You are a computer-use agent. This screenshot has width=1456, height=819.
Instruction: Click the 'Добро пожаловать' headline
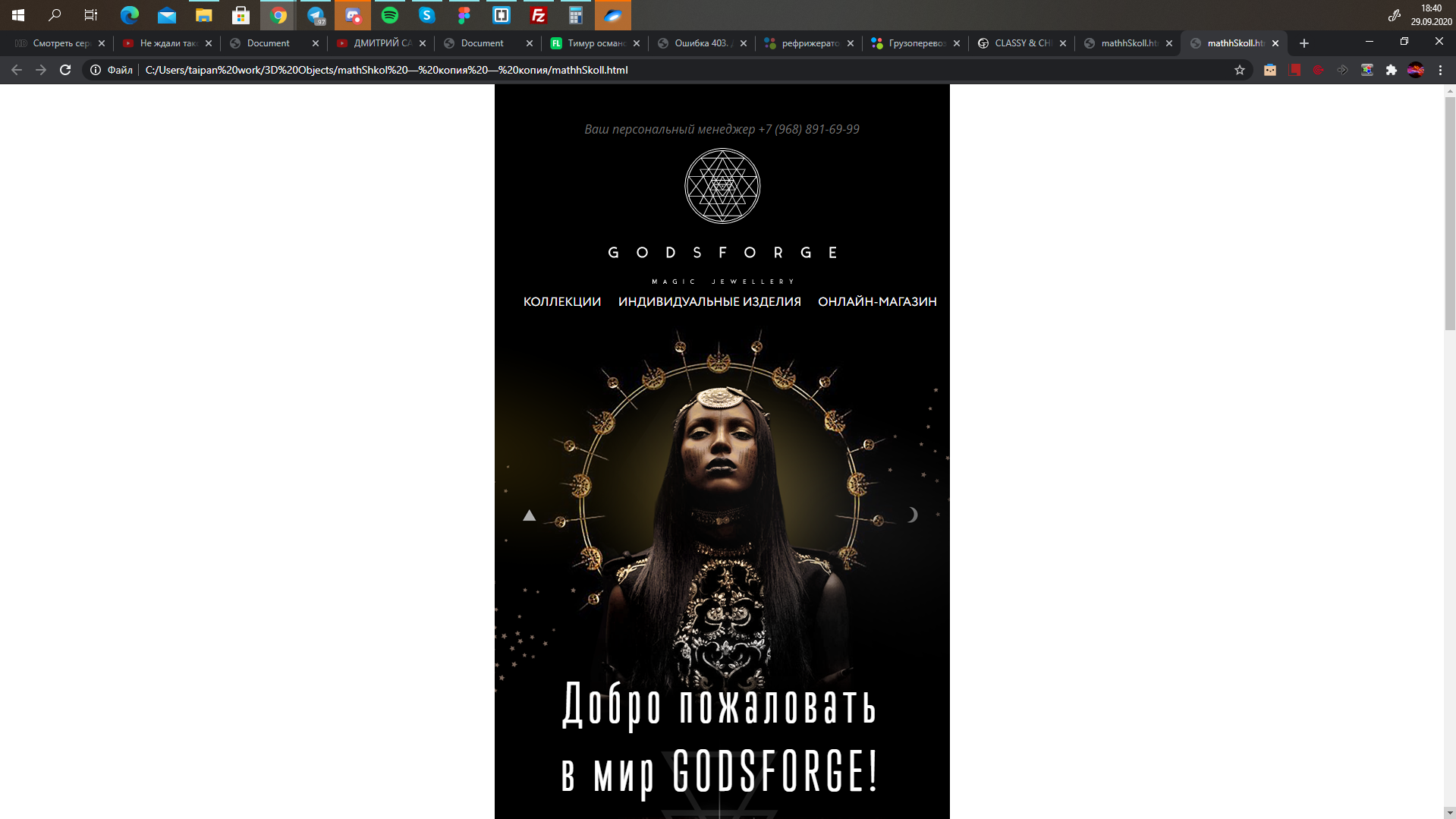(719, 706)
